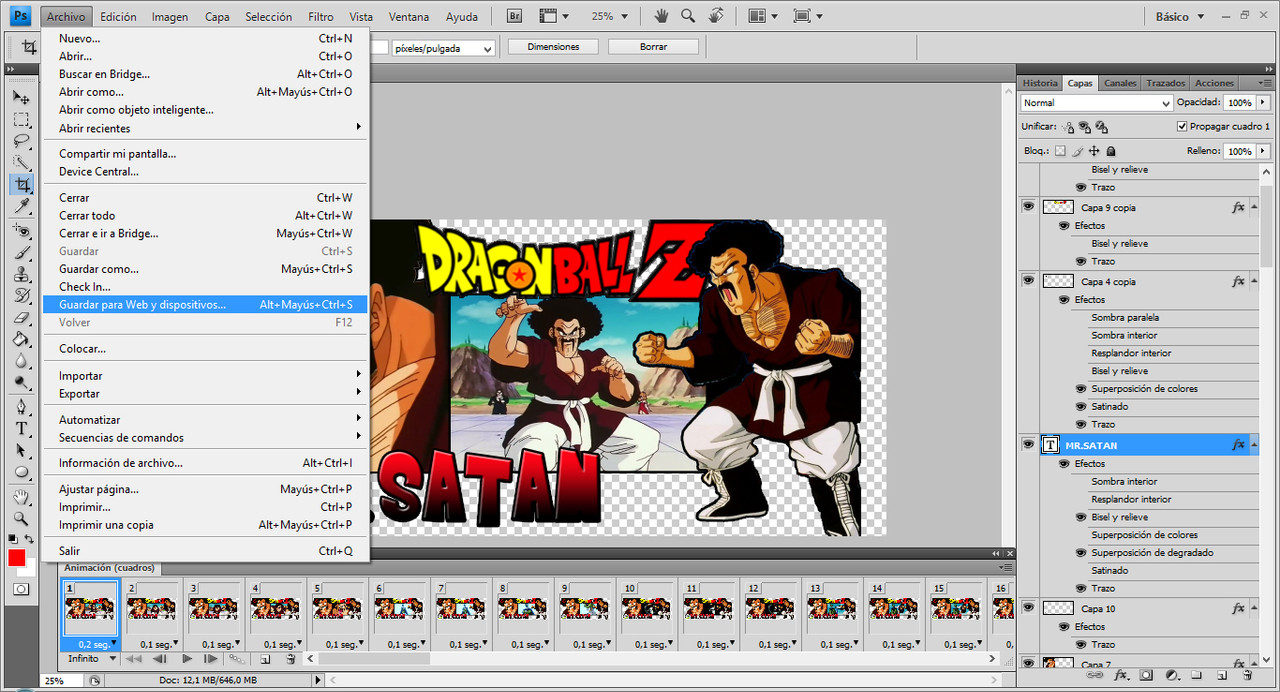Screen dimensions: 1280x692
Task: Click unify layer visibility icon
Action: click(x=1085, y=127)
